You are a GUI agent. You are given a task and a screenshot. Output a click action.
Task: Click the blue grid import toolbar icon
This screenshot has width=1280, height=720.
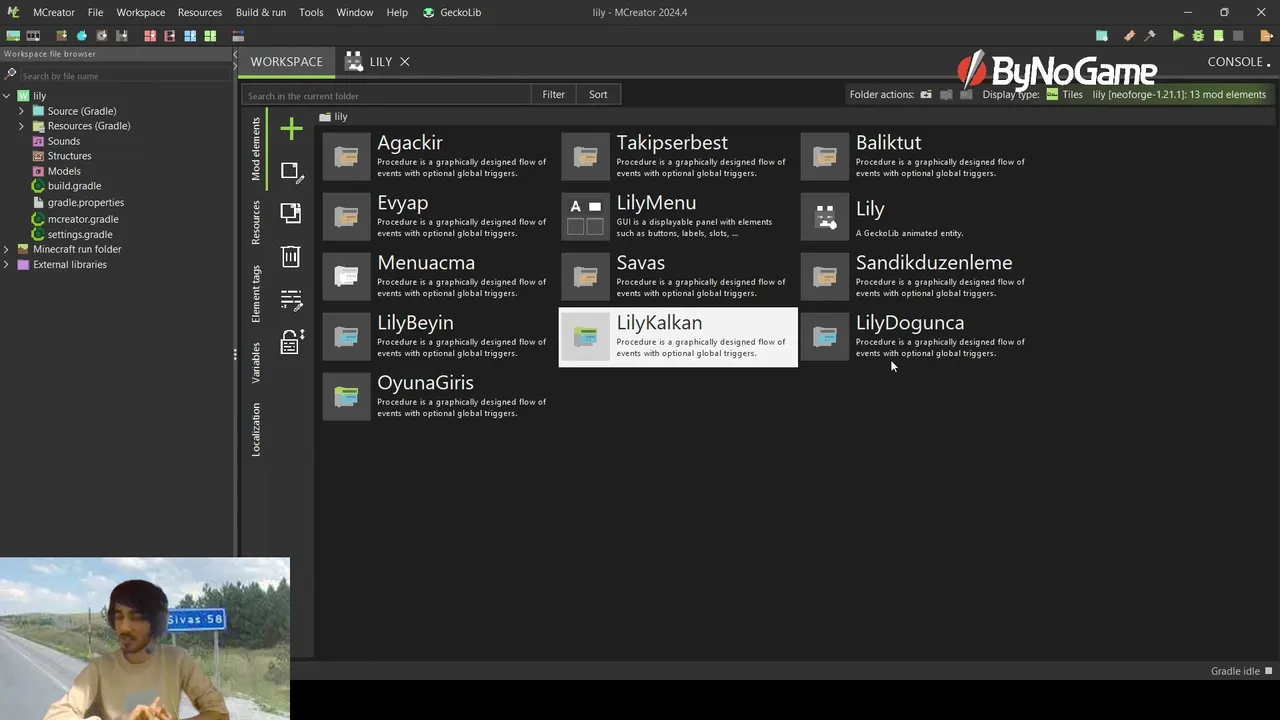point(190,36)
